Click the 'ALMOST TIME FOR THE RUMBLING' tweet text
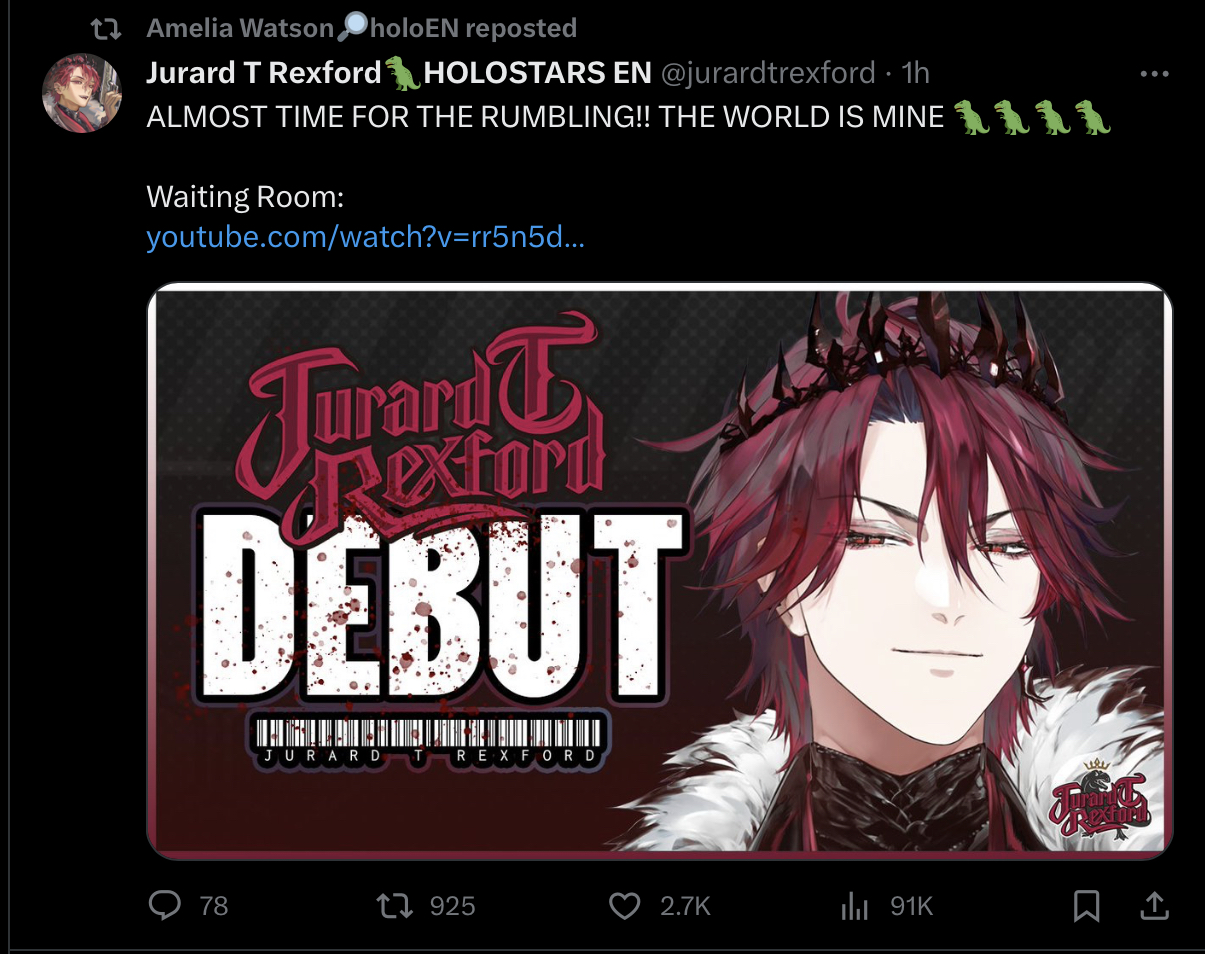 [629, 117]
